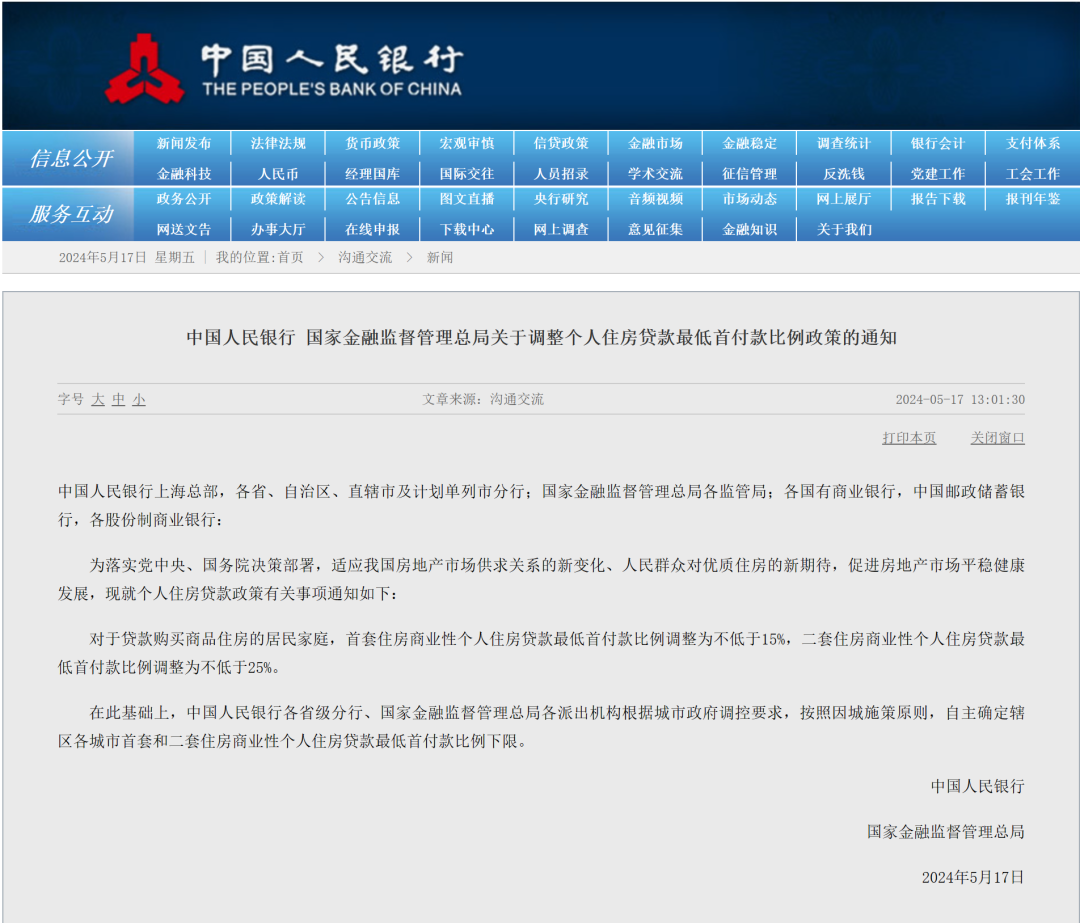Image resolution: width=1080 pixels, height=923 pixels.
Task: Open 学术交流 menu item
Action: pos(655,174)
